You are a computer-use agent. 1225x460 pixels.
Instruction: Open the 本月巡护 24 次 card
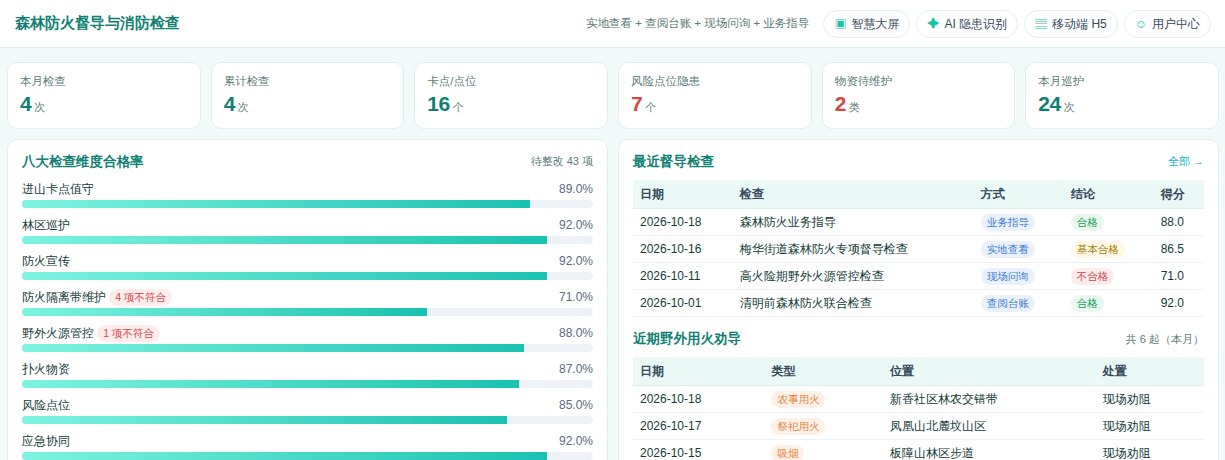(1121, 95)
